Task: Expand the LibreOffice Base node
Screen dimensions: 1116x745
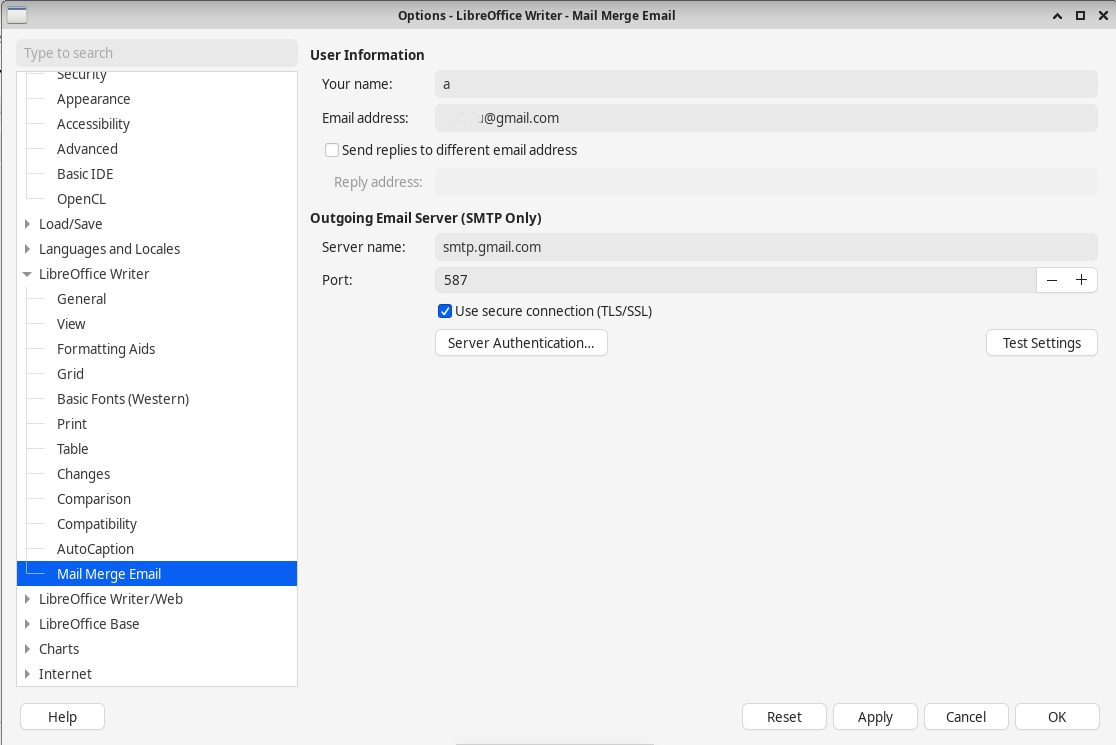Action: coord(27,624)
